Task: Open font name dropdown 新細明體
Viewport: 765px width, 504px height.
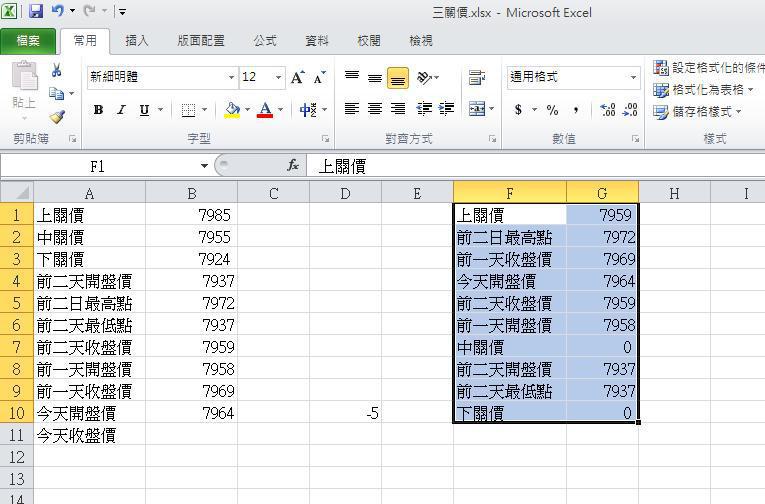Action: 231,77
